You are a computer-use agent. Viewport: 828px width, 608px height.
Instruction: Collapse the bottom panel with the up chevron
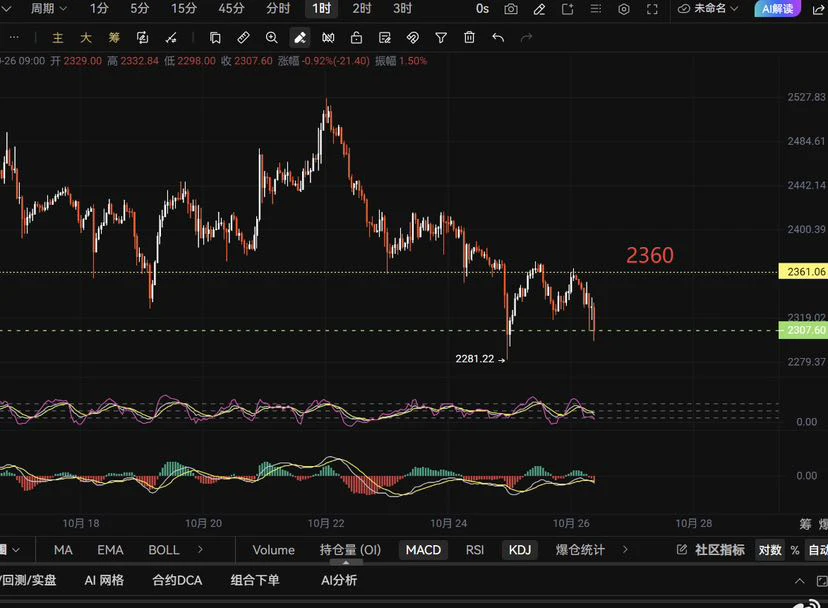[800, 581]
